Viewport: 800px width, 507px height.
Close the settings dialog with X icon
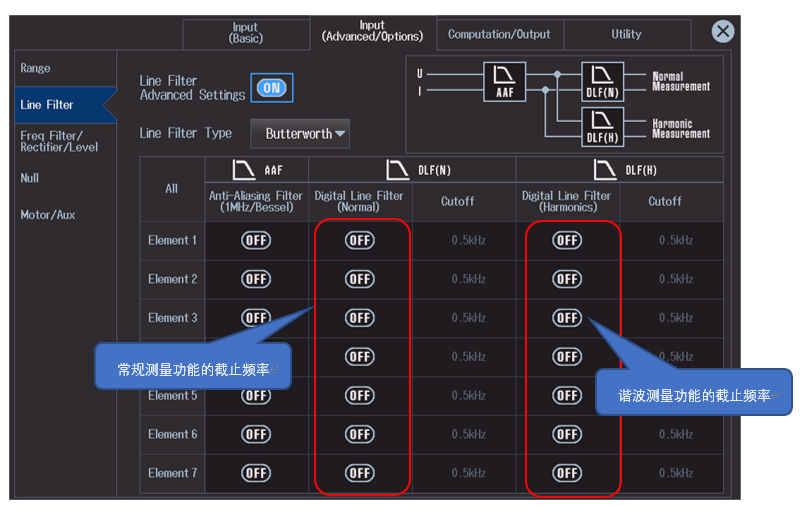[723, 32]
